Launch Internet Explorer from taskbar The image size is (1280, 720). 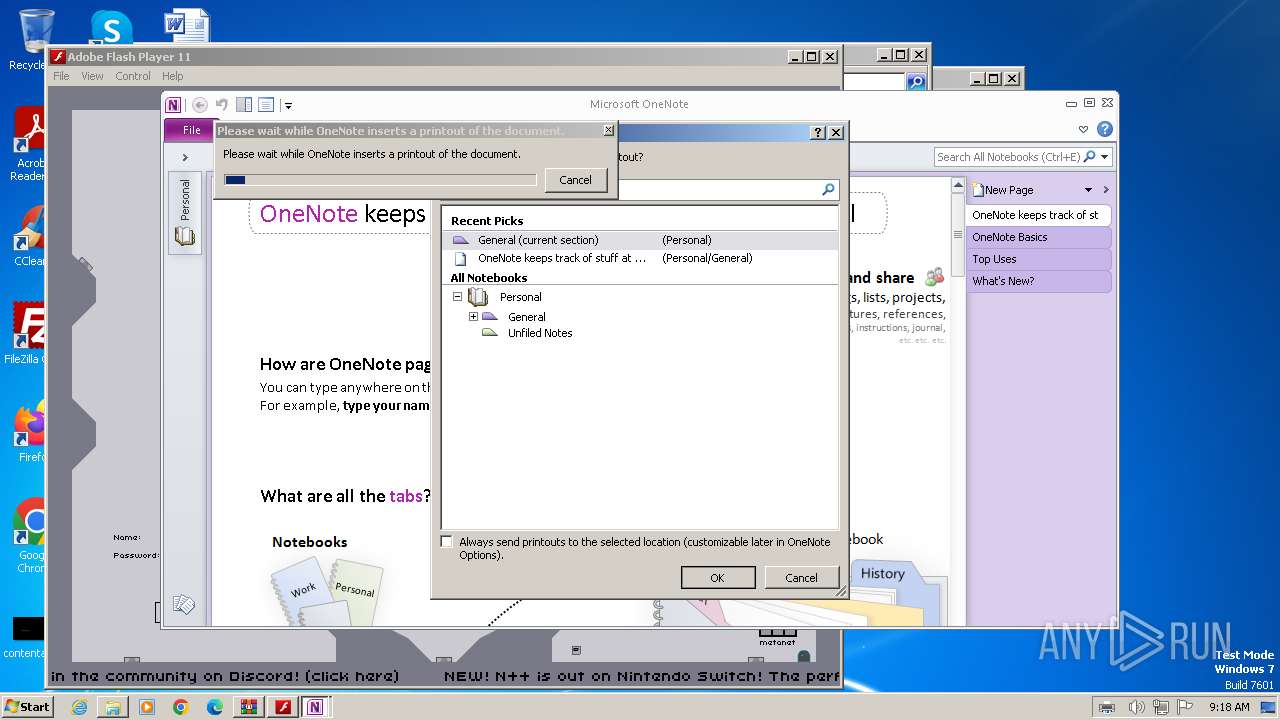(x=80, y=707)
